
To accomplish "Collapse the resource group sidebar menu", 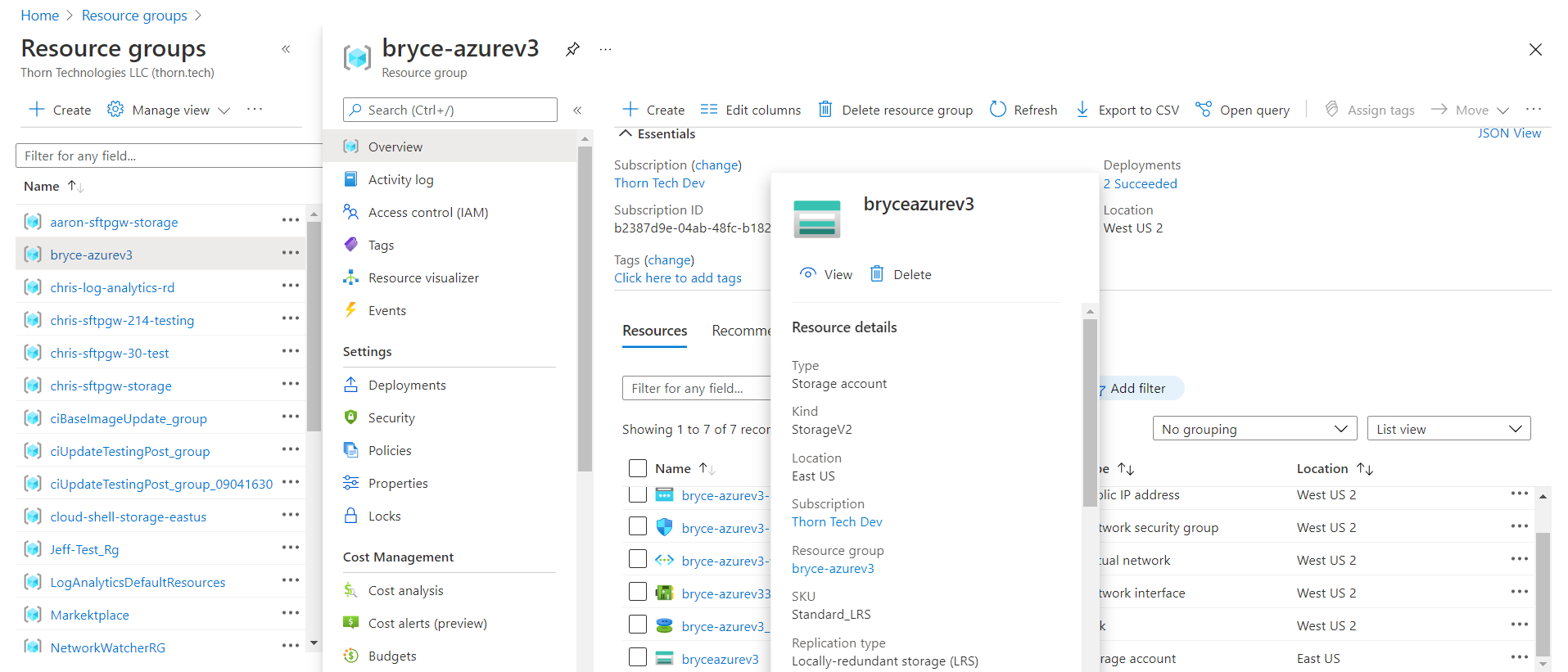I will pyautogui.click(x=577, y=110).
